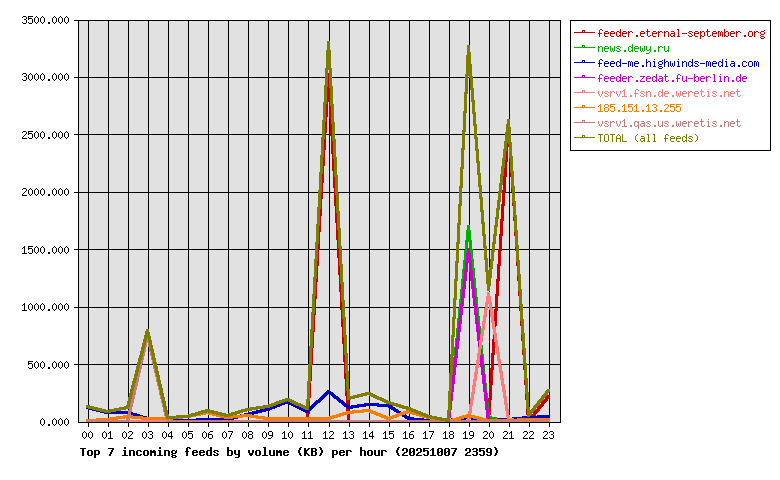Viewport: 780px width, 480px height.
Task: Click the feeder.zedat.fu-berlin.de legend entry
Action: pyautogui.click(x=661, y=78)
